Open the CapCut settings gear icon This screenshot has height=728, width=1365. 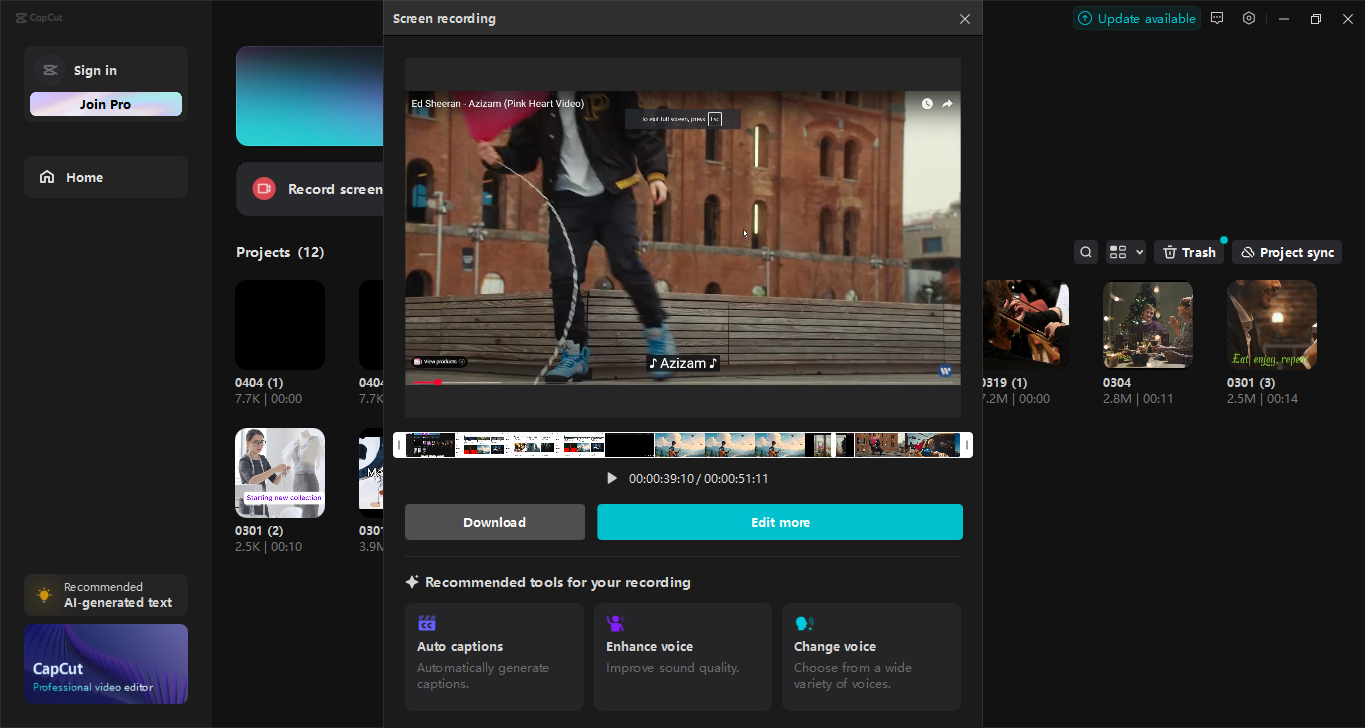click(x=1248, y=17)
